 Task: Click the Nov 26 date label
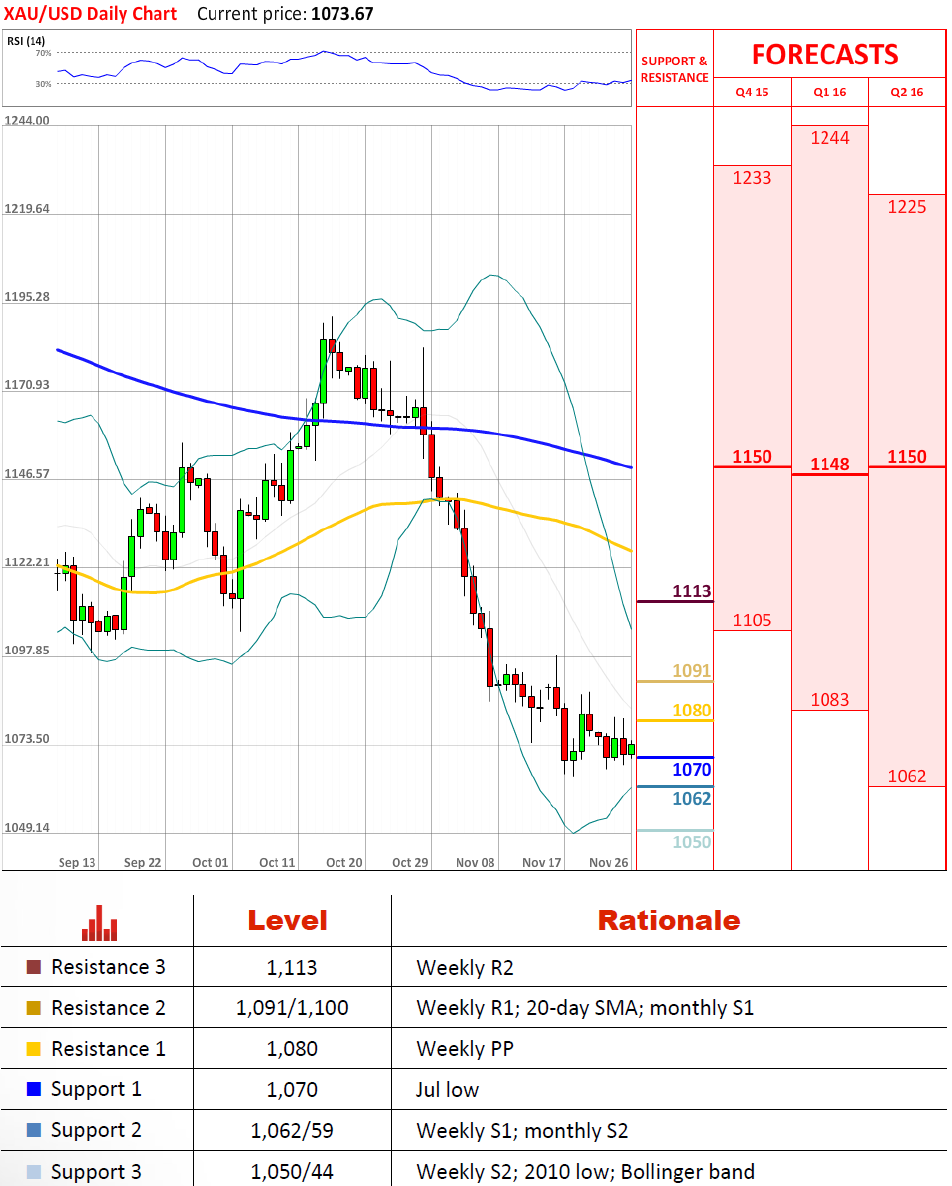pyautogui.click(x=609, y=862)
